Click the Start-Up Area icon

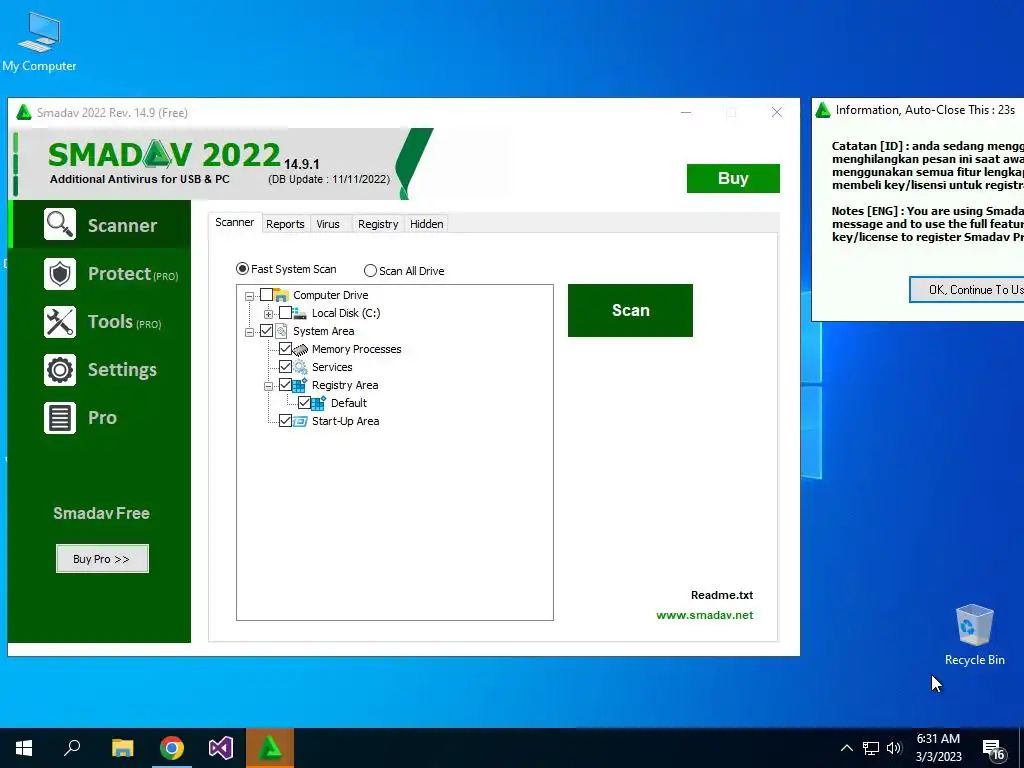[x=300, y=421]
